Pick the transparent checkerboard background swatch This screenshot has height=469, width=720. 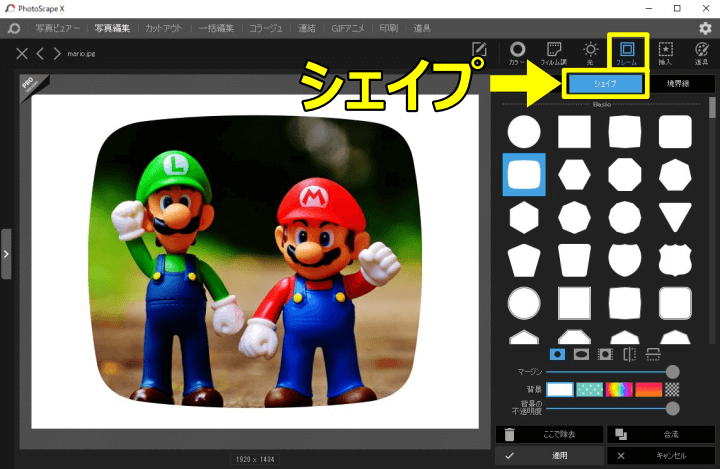[672, 390]
